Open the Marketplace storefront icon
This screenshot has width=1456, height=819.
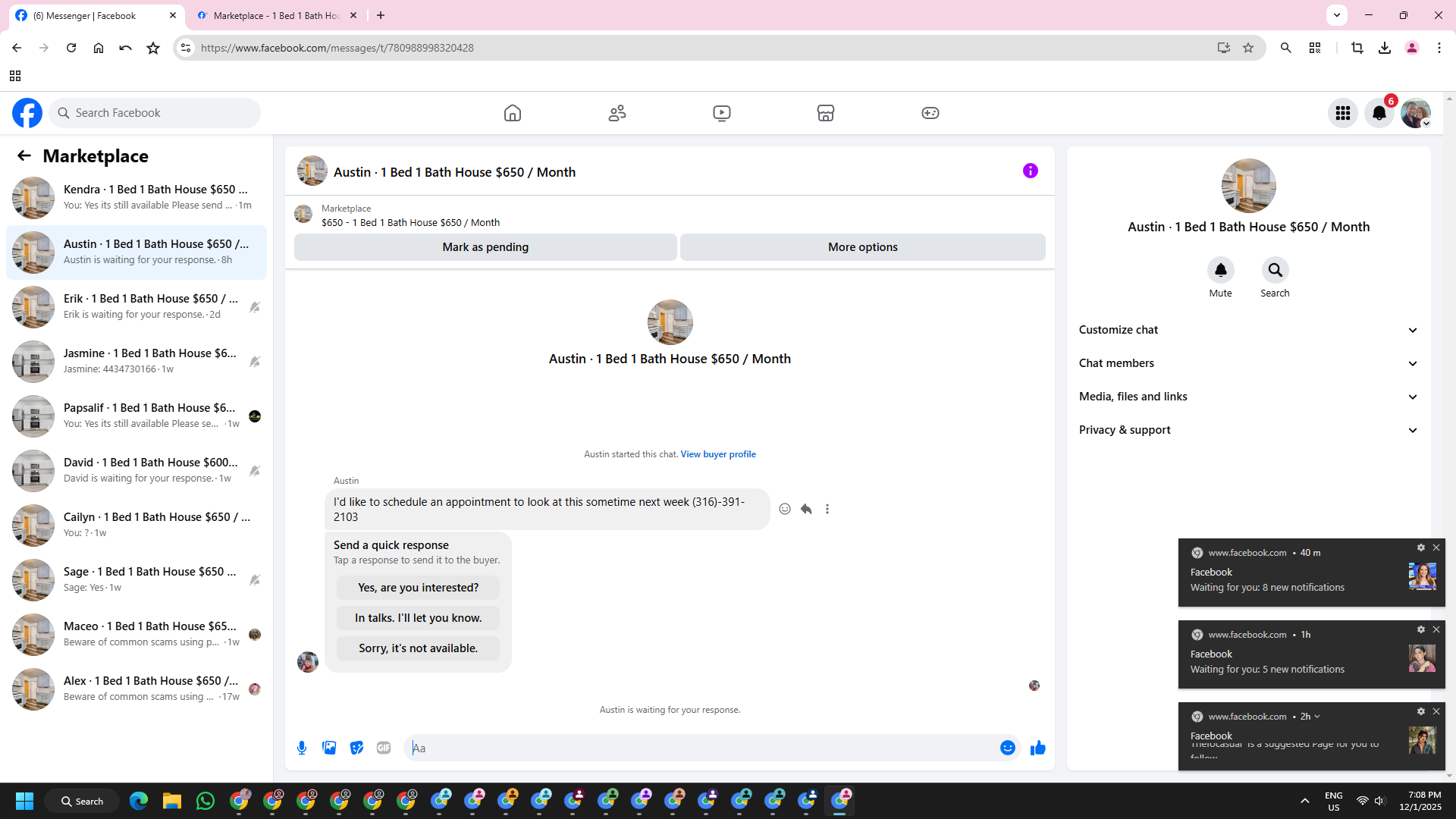(x=826, y=113)
